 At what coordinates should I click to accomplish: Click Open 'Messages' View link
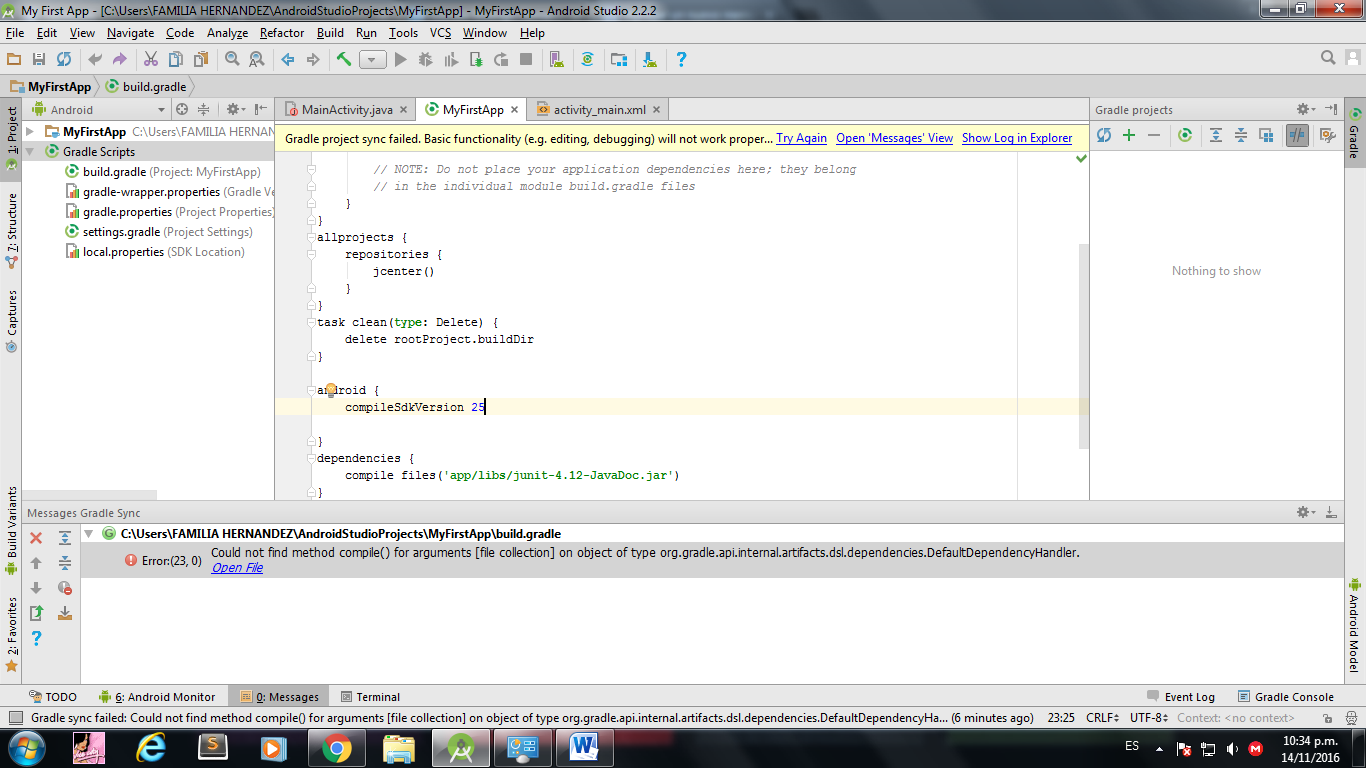coord(894,139)
